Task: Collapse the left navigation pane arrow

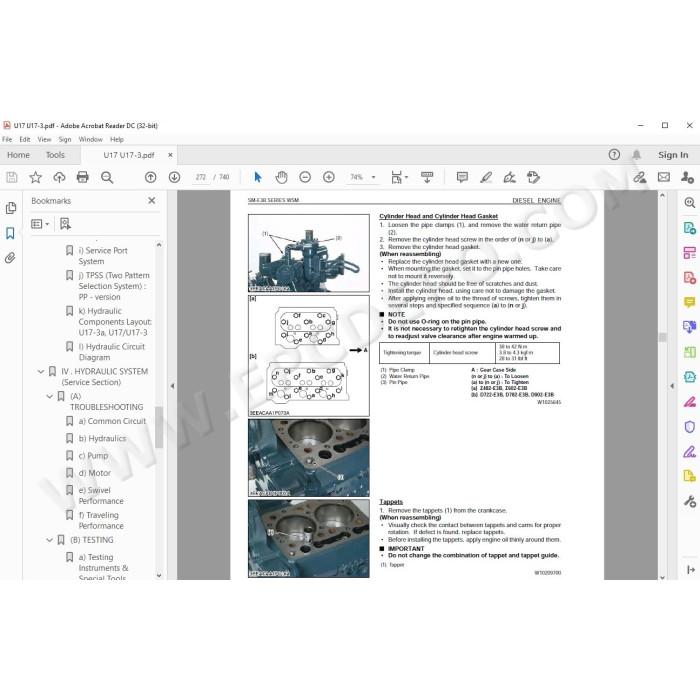Action: click(x=172, y=386)
